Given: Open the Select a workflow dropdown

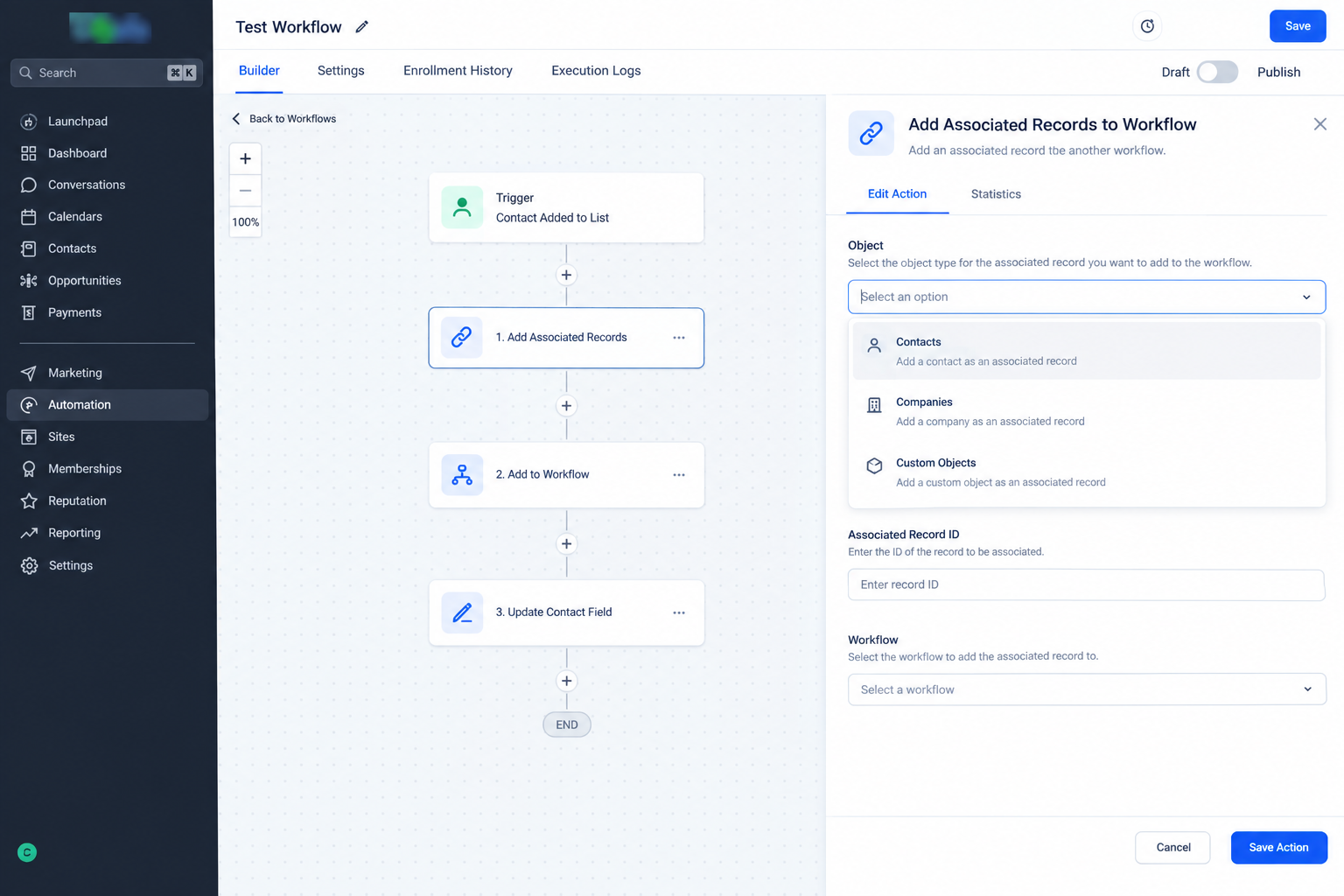Looking at the screenshot, I should [1087, 689].
